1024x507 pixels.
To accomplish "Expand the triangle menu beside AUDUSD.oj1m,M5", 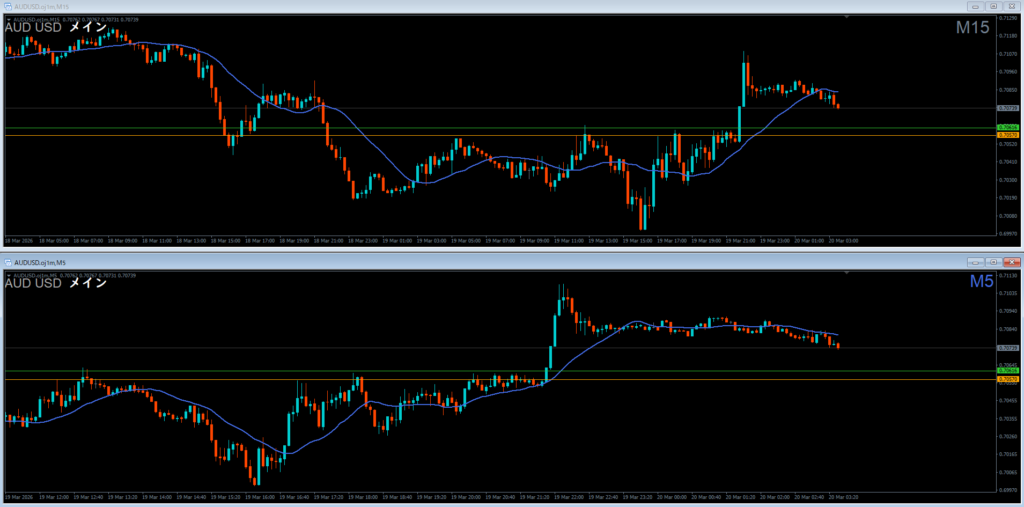I will [x=8, y=276].
